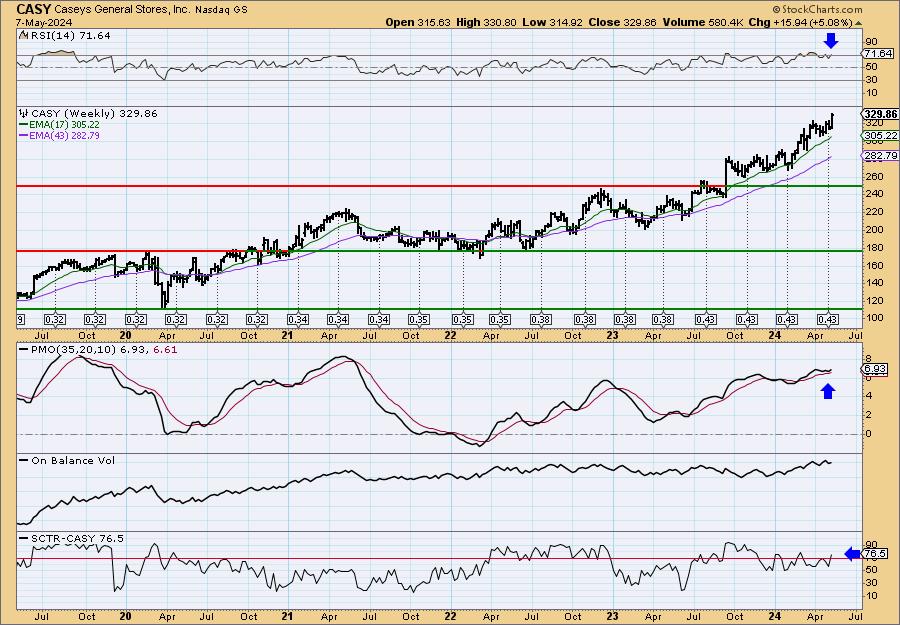The width and height of the screenshot is (900, 625).
Task: Click the Volume 580.4K value
Action: click(x=703, y=22)
